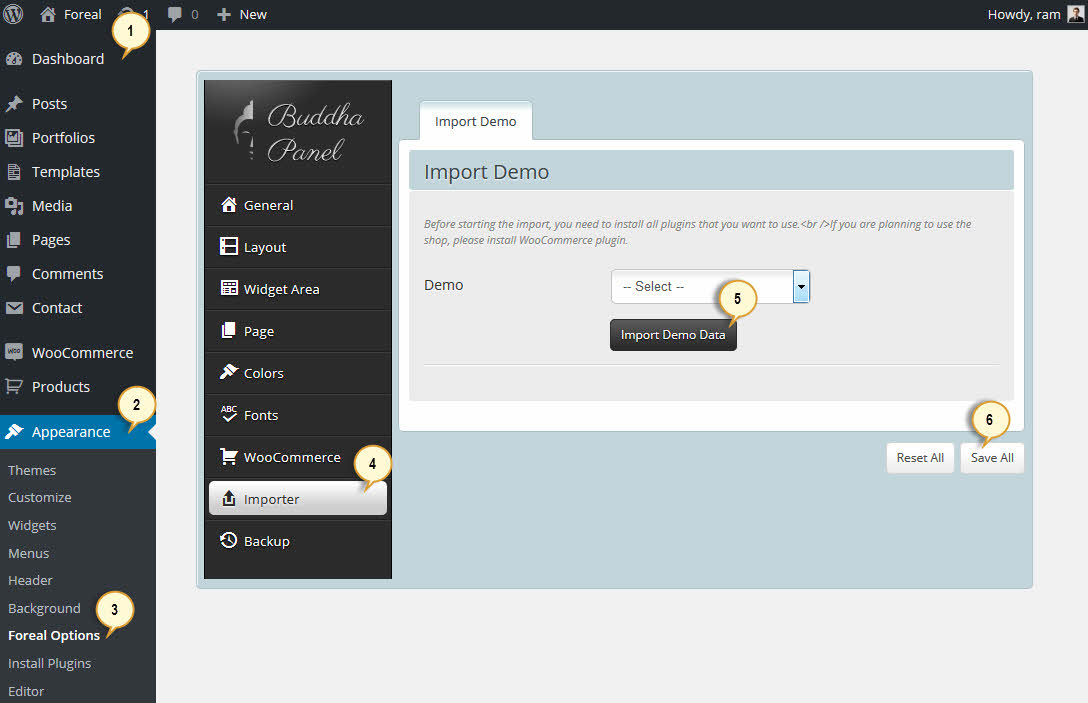Open the Layout section label
This screenshot has width=1088, height=703.
(264, 248)
